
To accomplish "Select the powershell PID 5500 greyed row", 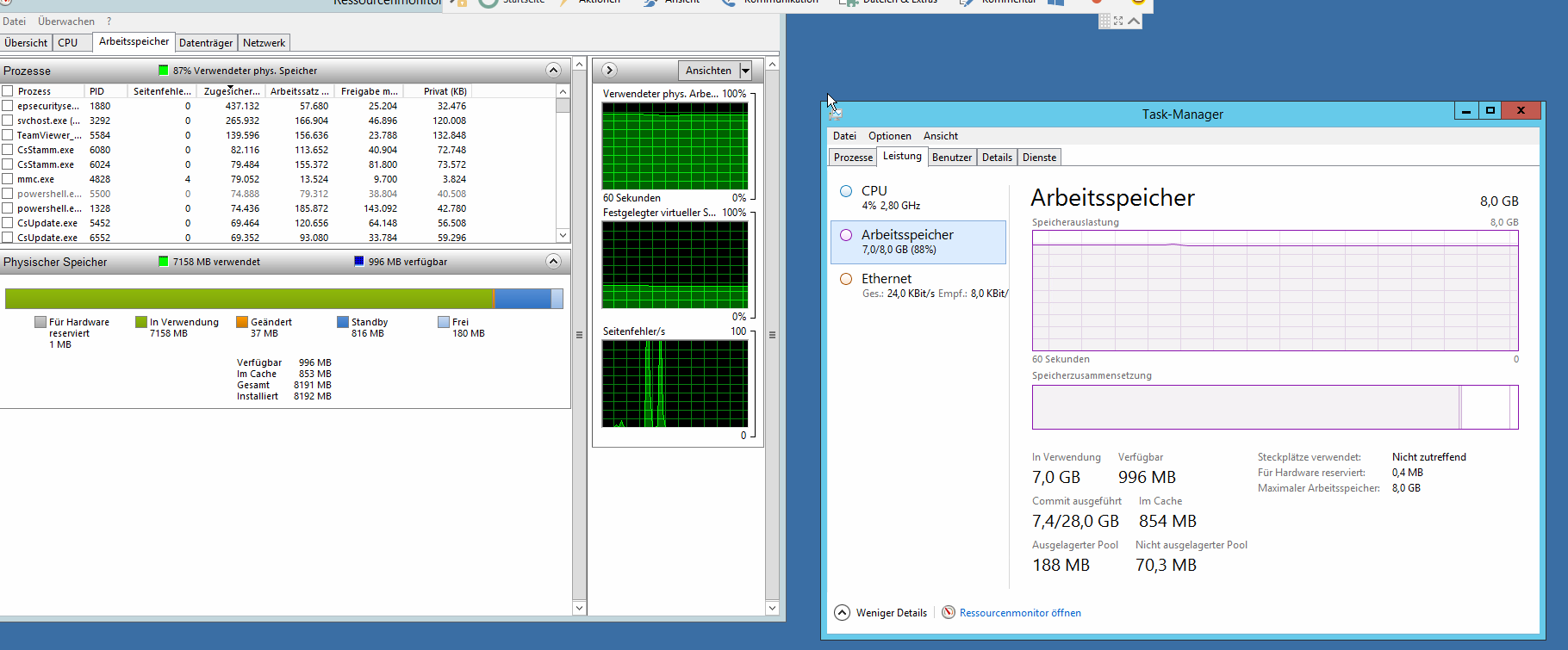I will (x=235, y=194).
